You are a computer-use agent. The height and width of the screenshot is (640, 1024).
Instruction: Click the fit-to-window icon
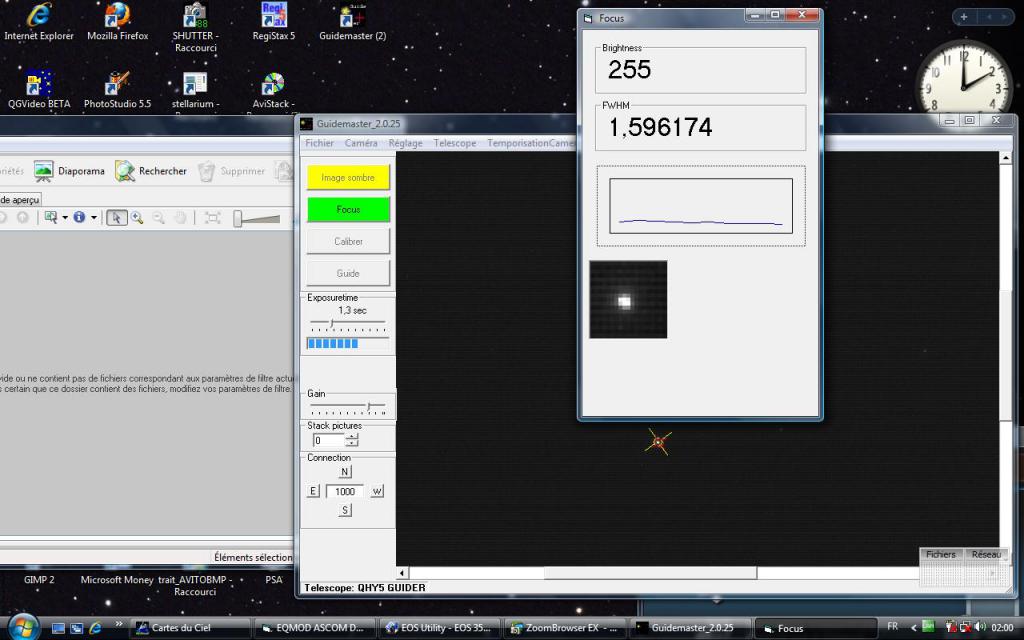point(212,217)
